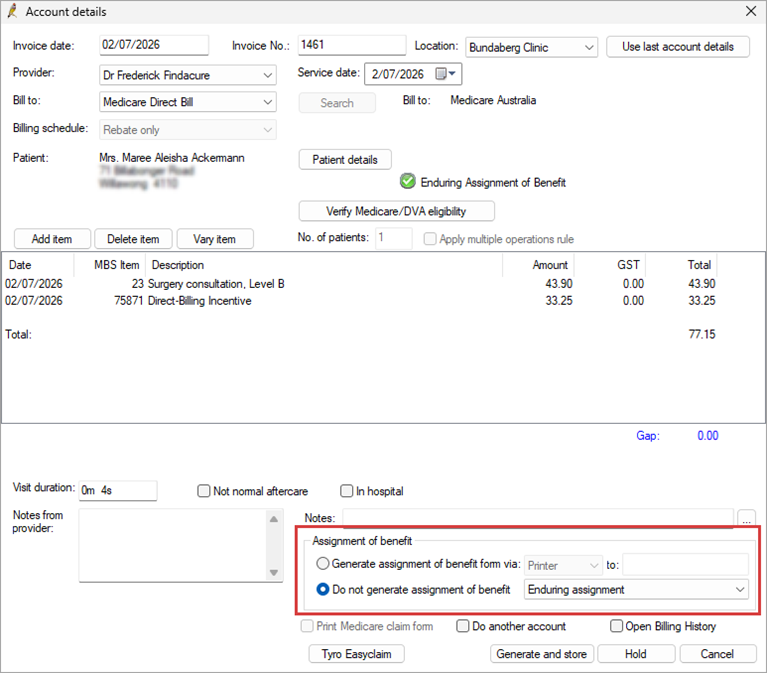Select Do not generate assignment of benefit

322,589
